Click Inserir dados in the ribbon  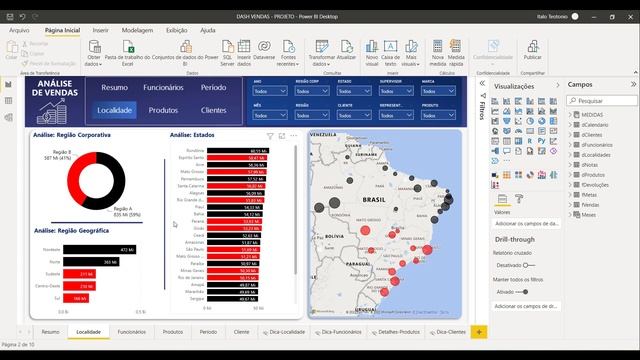[x=244, y=53]
